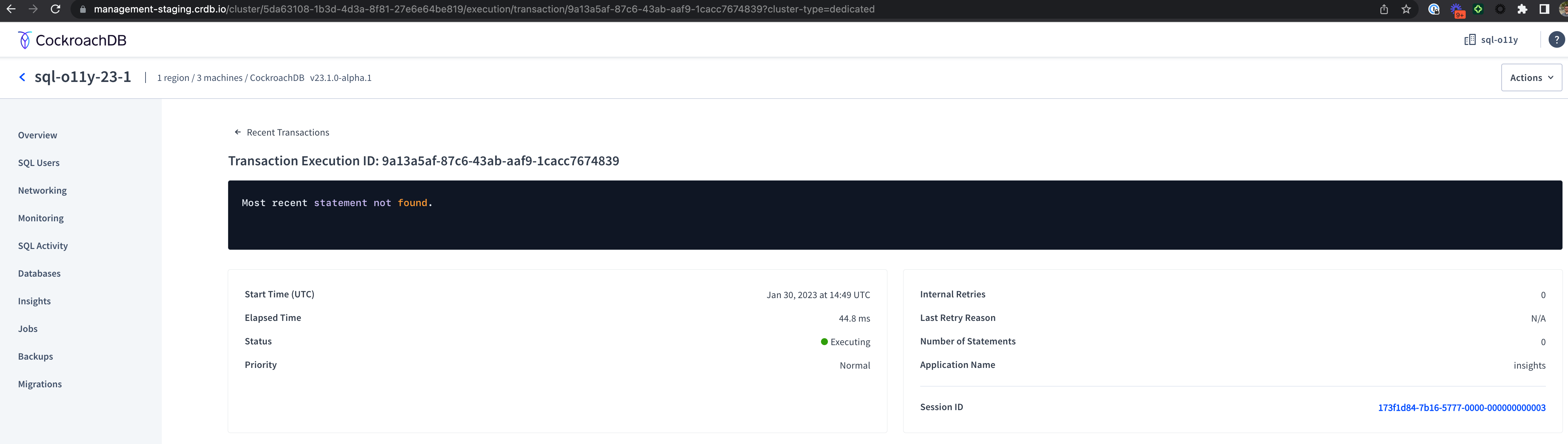The image size is (1568, 444).
Task: Open the Actions dropdown
Action: 1531,77
